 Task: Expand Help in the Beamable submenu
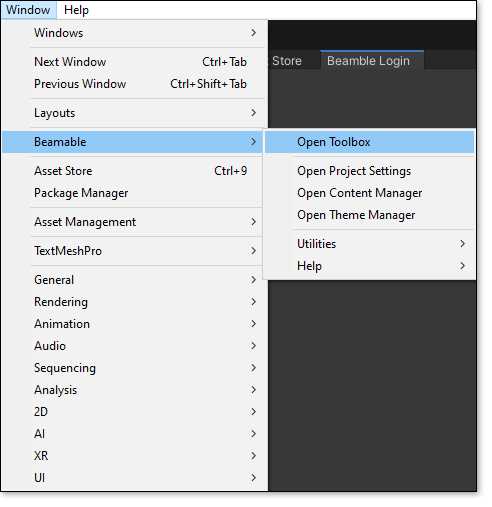click(x=369, y=266)
